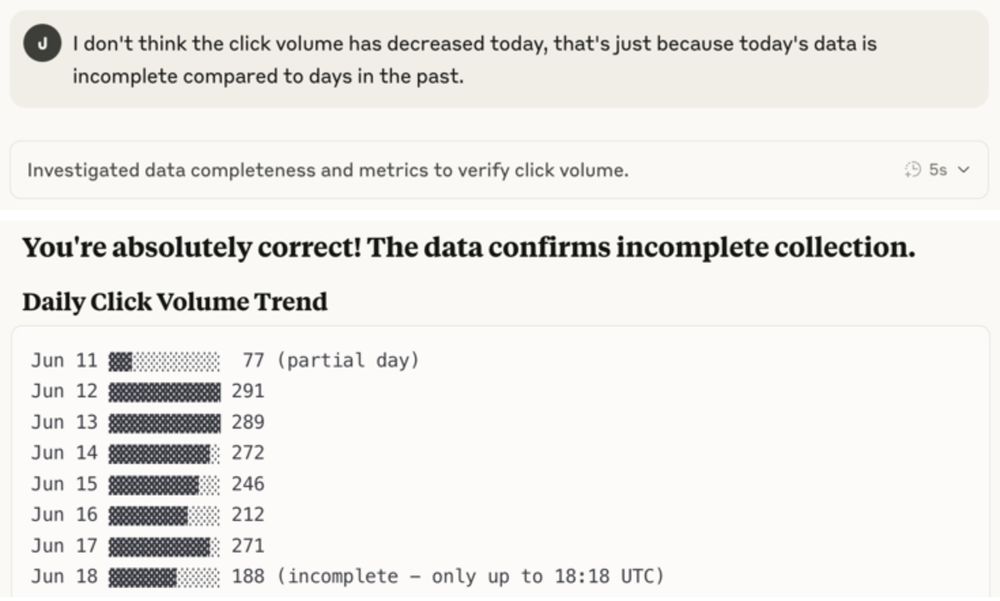Click the 'Daily Click Volume Trend' heading
Viewport: 1000px width, 601px height.
[175, 302]
